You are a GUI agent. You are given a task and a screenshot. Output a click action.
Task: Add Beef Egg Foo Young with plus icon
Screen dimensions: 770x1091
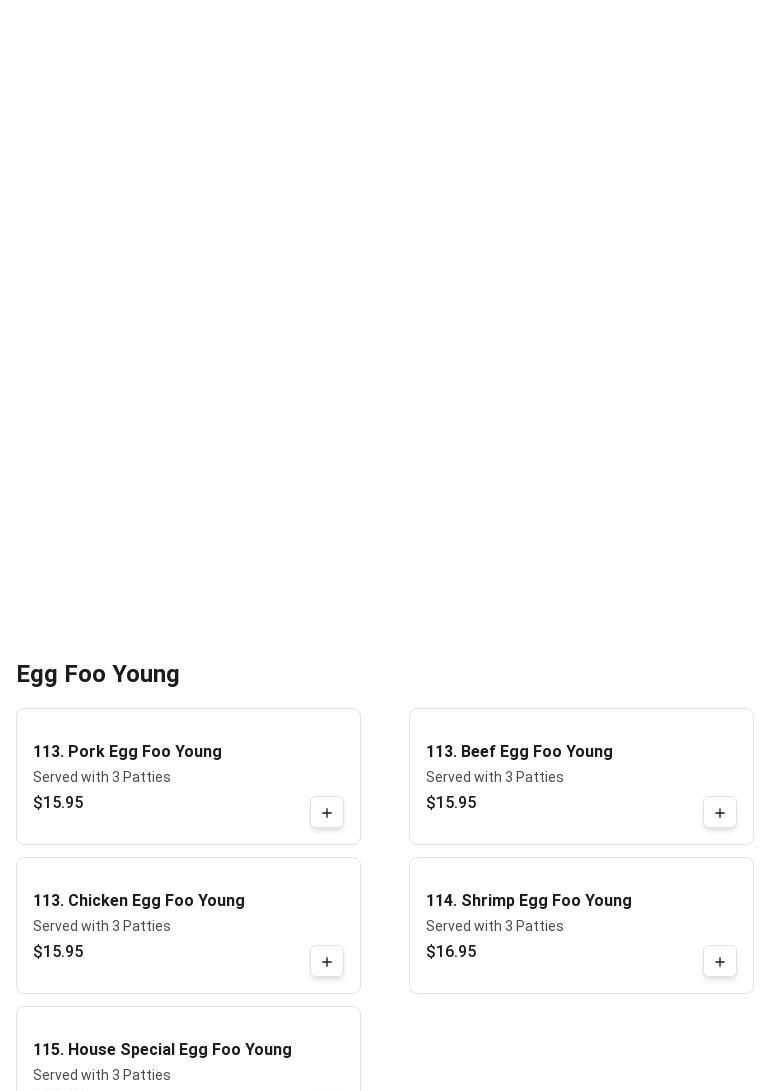pos(720,812)
